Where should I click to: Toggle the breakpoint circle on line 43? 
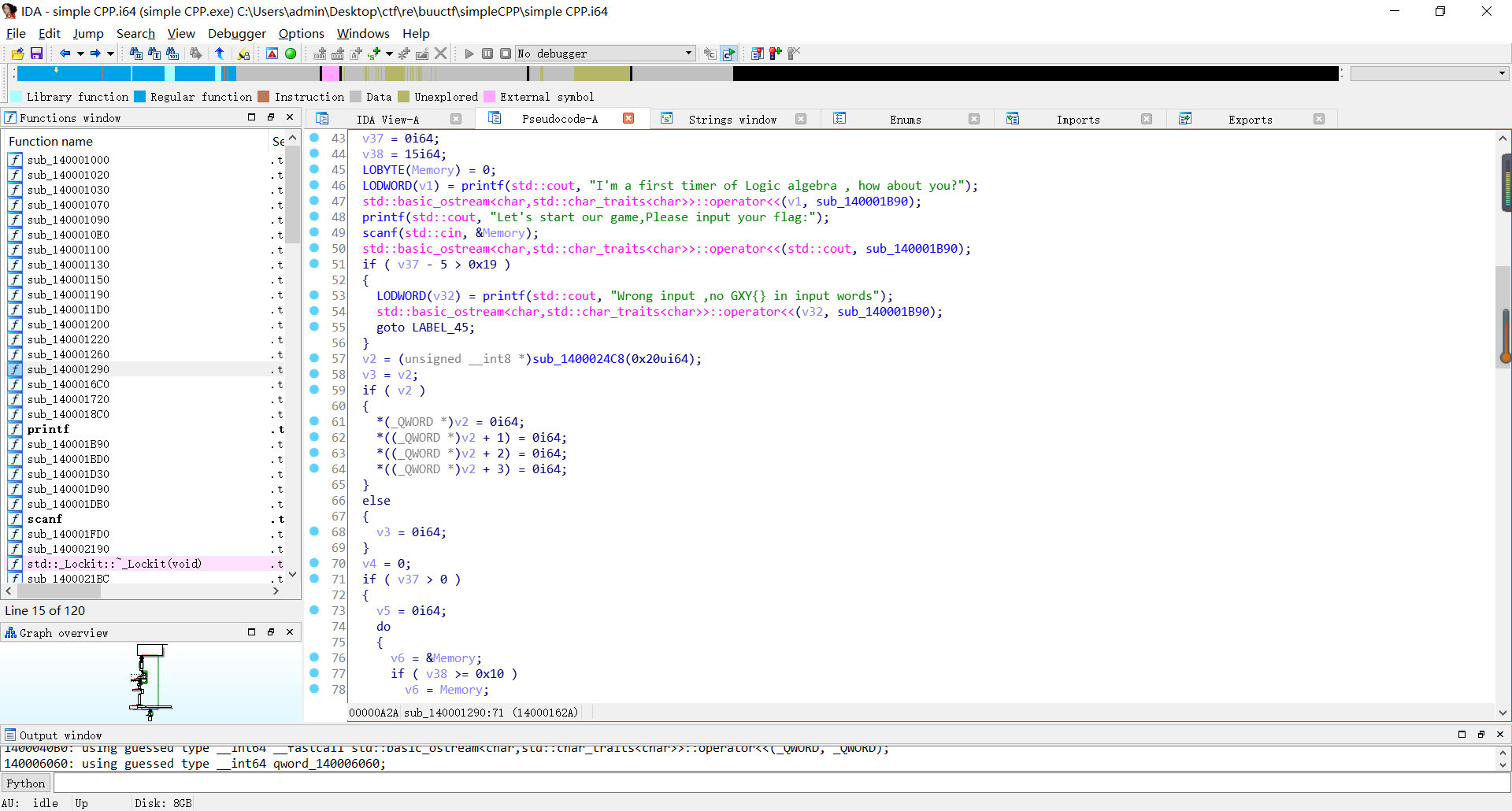(x=314, y=138)
